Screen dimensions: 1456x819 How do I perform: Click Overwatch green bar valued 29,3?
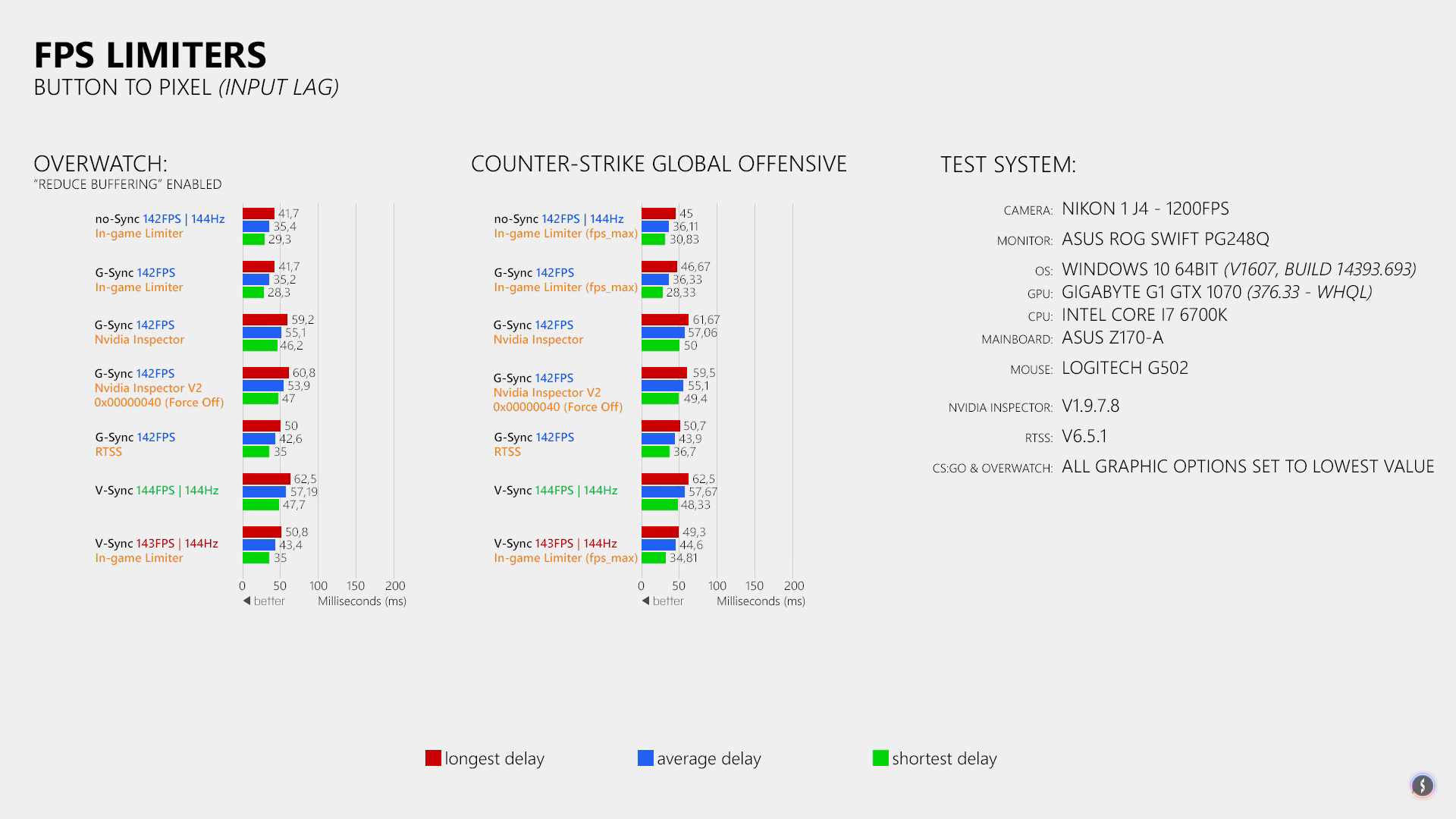tap(253, 240)
